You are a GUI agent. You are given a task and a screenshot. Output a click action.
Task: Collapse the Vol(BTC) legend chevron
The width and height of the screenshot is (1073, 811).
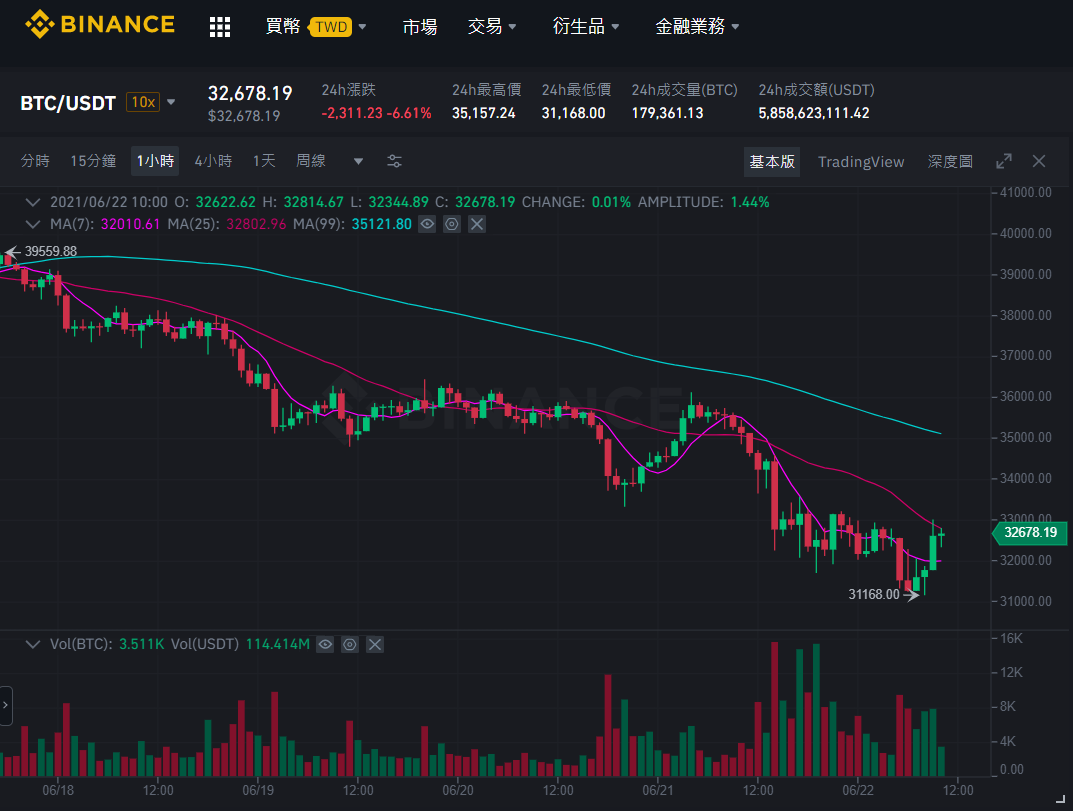(32, 644)
